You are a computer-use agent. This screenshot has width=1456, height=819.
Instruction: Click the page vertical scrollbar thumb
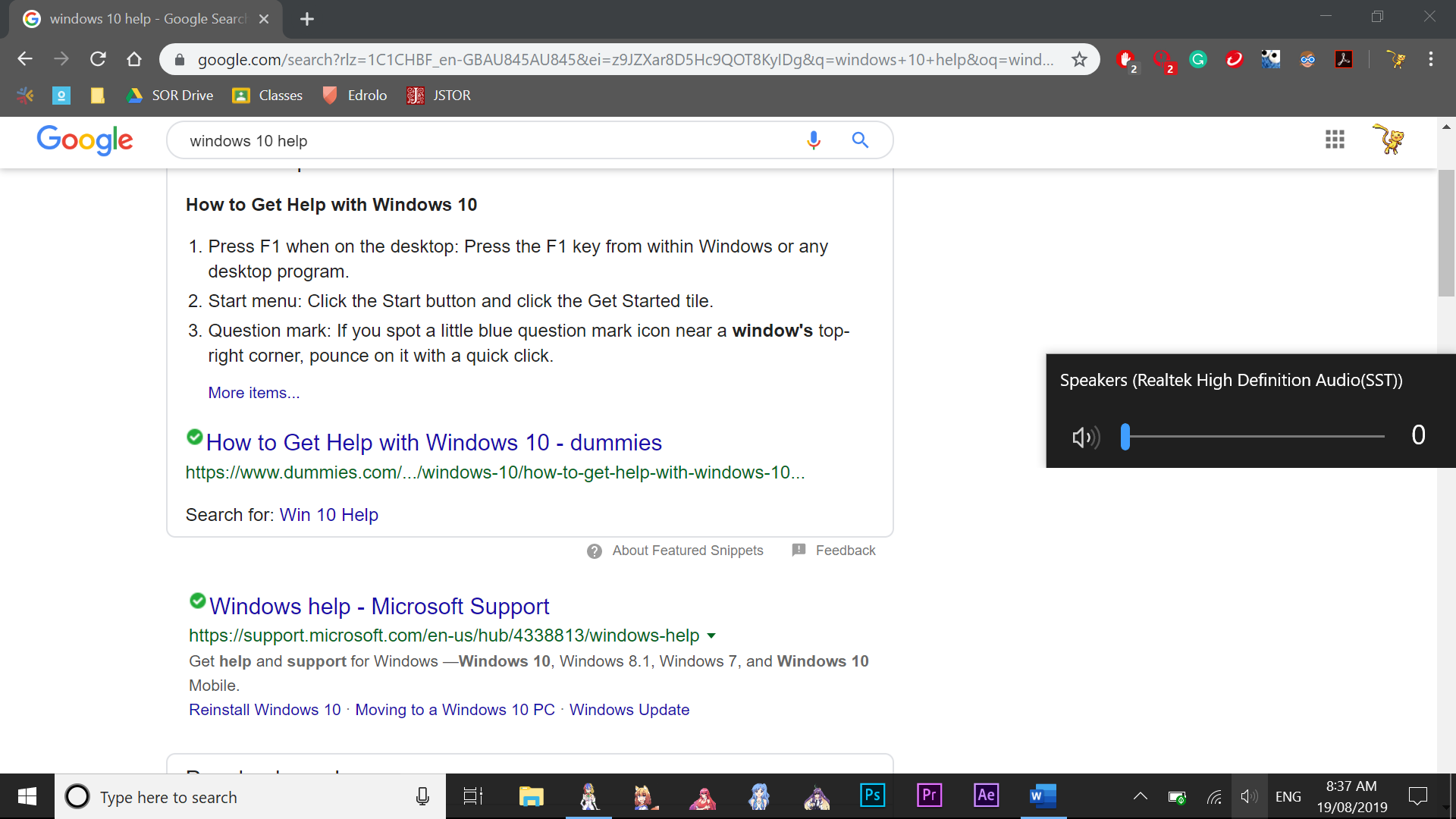[1446, 233]
